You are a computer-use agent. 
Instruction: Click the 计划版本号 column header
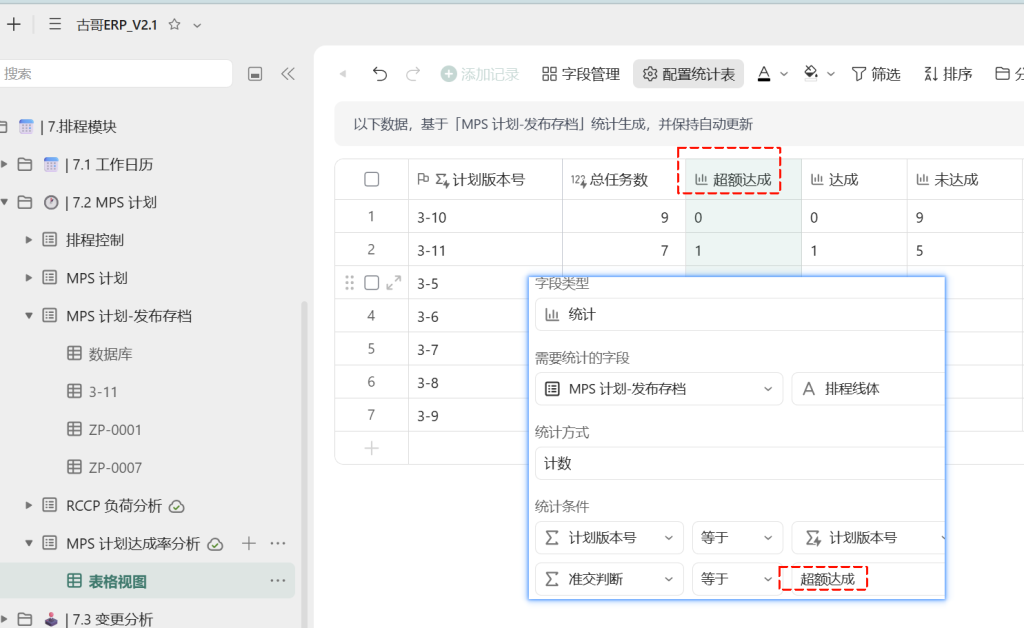[485, 180]
